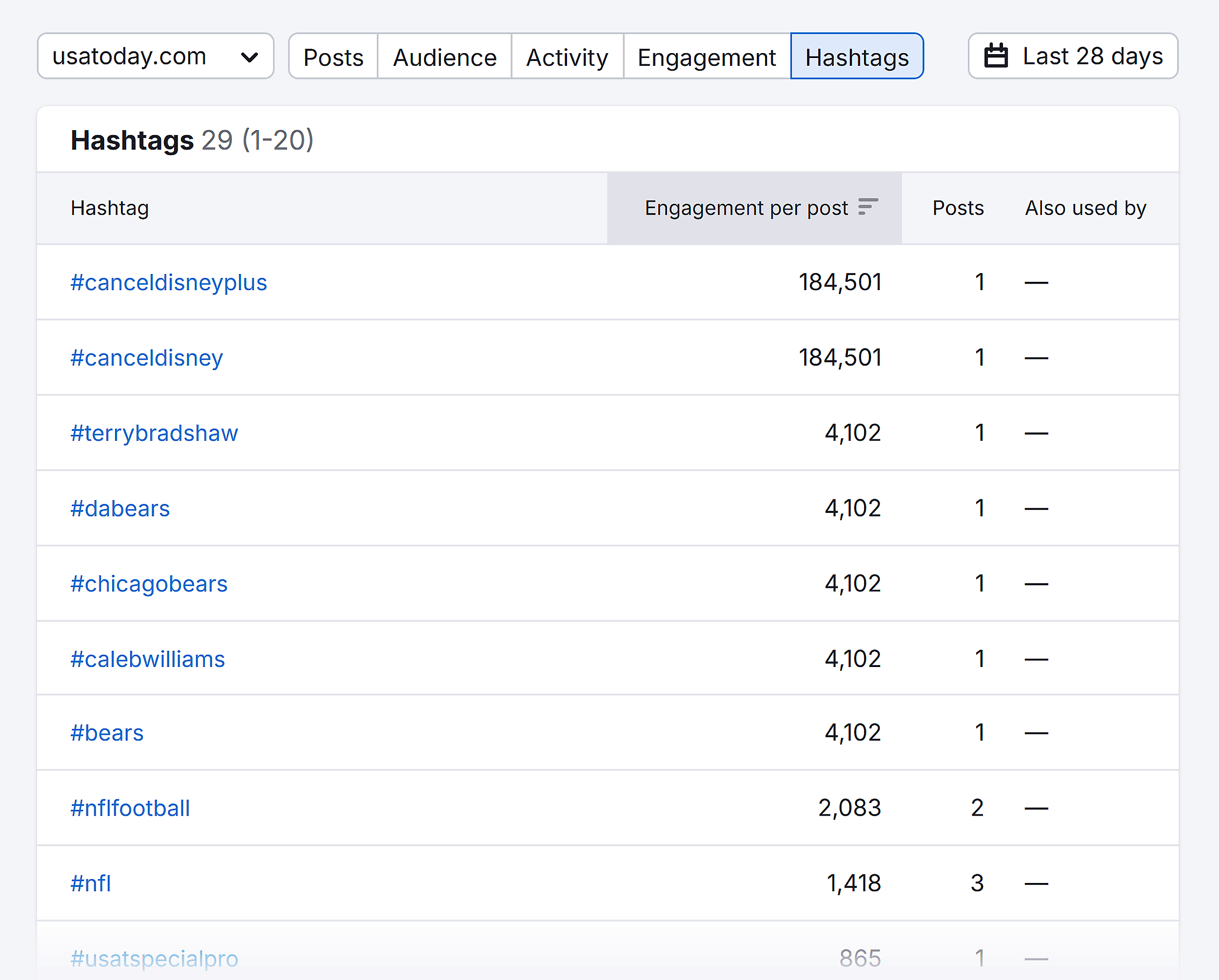This screenshot has width=1219, height=980.
Task: Open the Engagement tab
Action: pyautogui.click(x=707, y=57)
